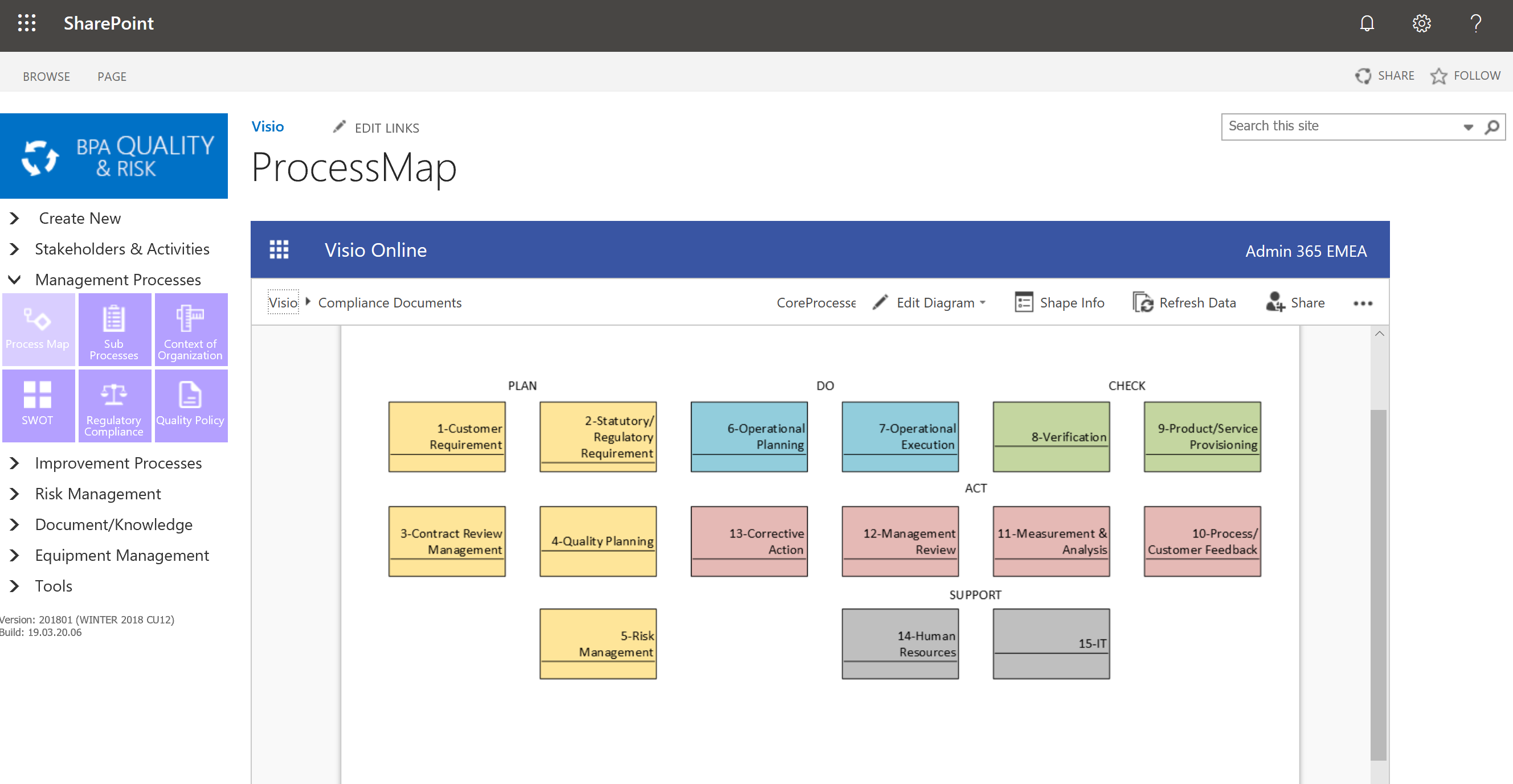Image resolution: width=1513 pixels, height=784 pixels.
Task: Select the 5-Risk Management shape
Action: point(598,644)
